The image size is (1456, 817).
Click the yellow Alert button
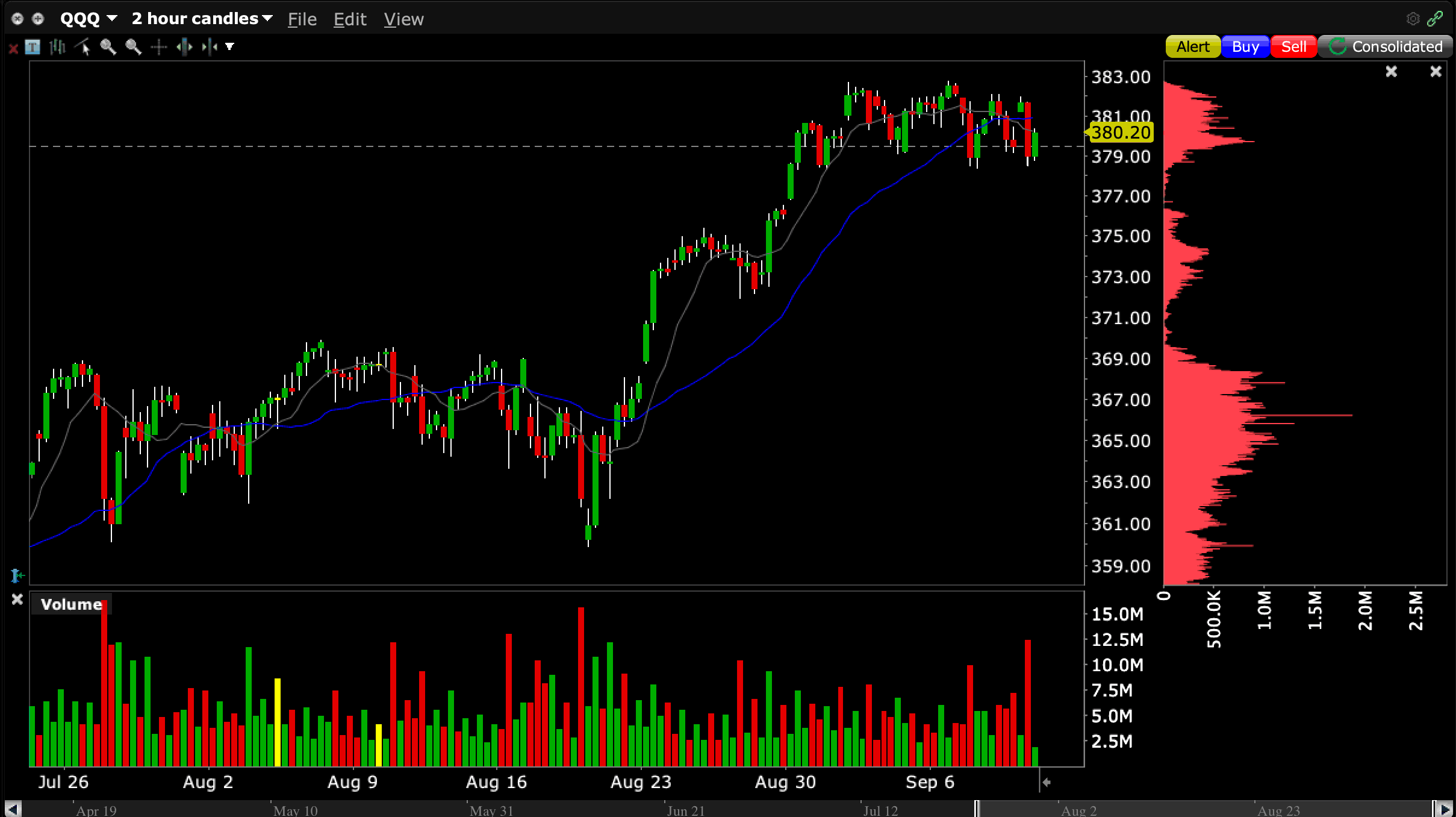[1192, 47]
